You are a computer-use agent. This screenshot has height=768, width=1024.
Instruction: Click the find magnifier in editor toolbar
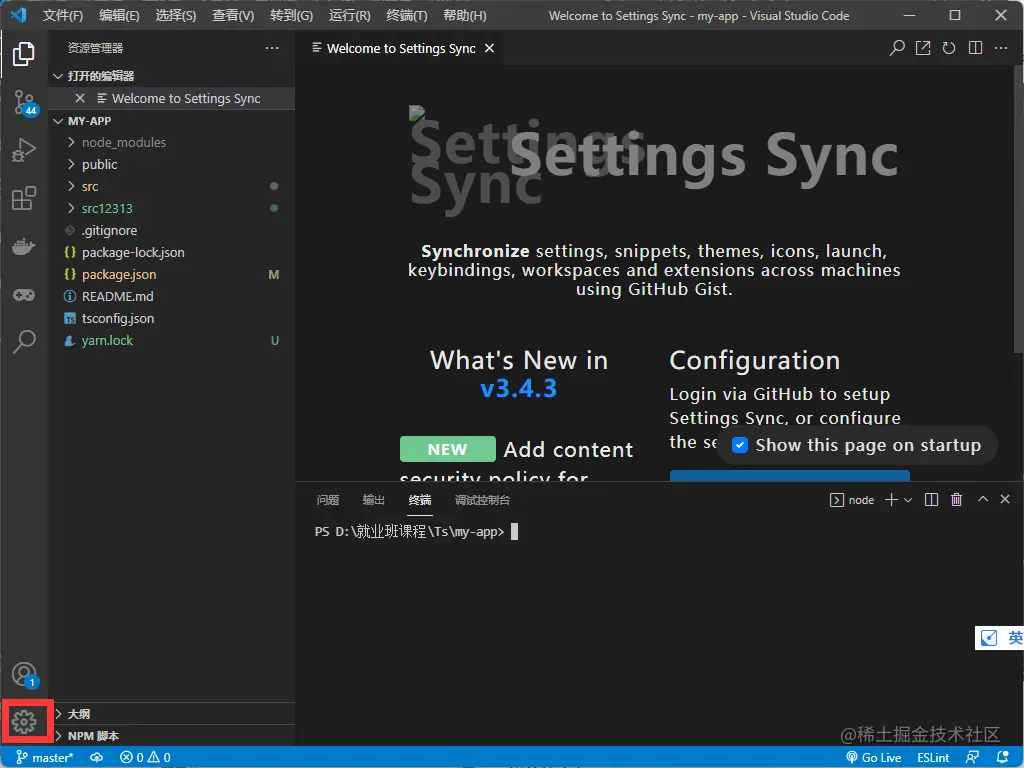tap(897, 48)
